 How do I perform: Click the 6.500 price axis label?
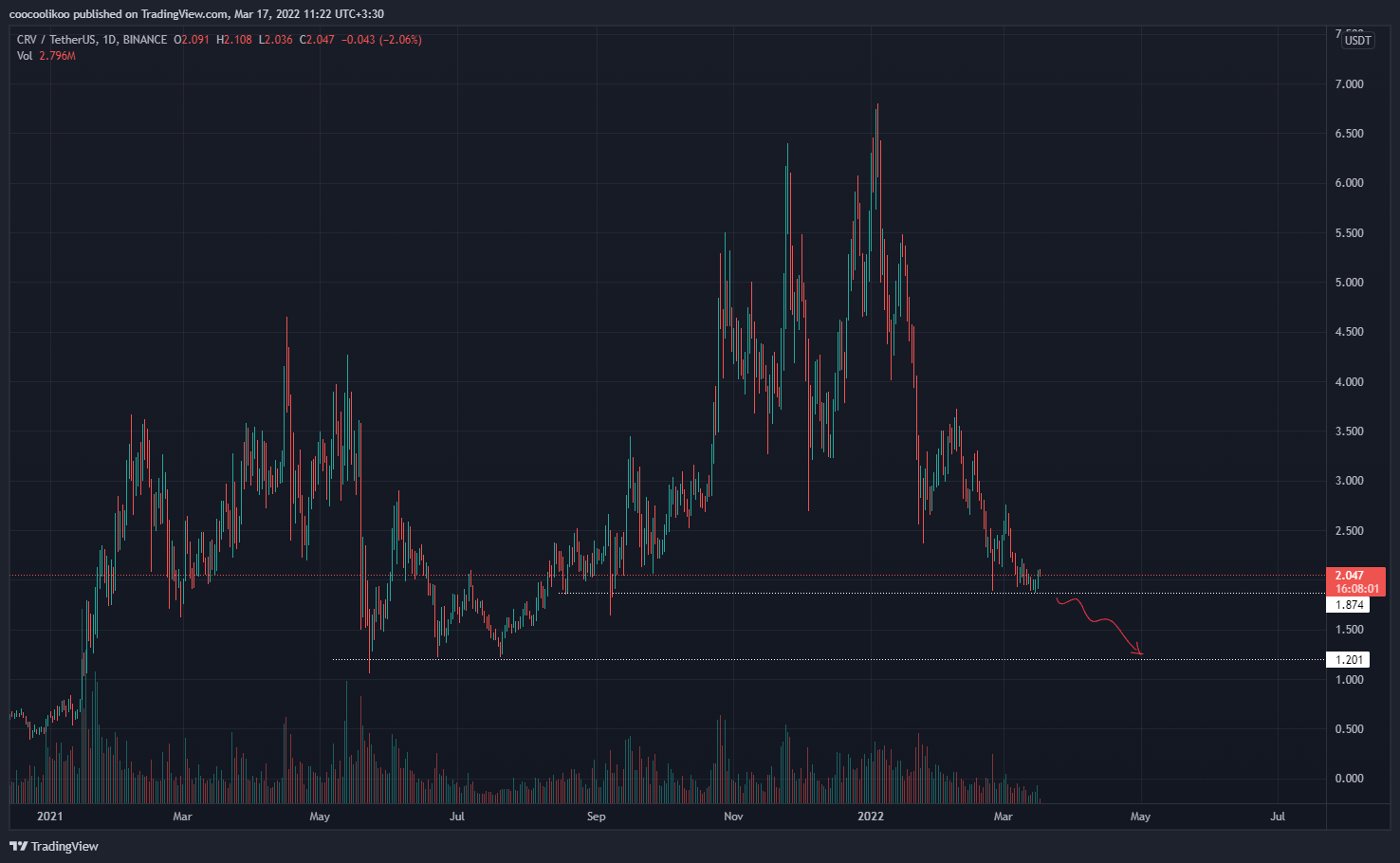pyautogui.click(x=1349, y=134)
